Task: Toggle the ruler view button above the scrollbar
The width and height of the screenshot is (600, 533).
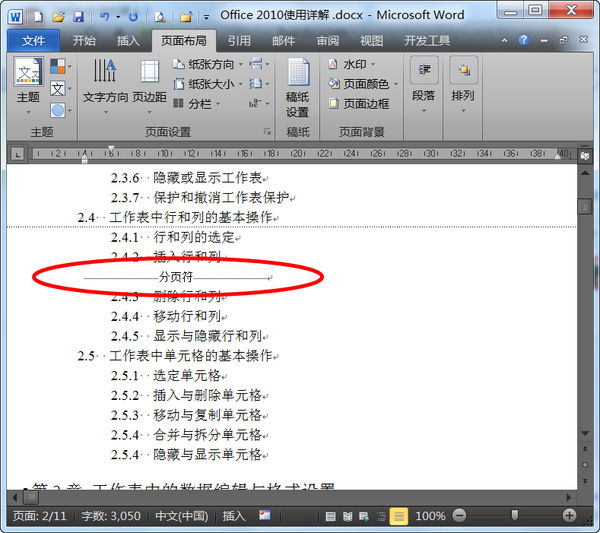Action: (x=585, y=156)
